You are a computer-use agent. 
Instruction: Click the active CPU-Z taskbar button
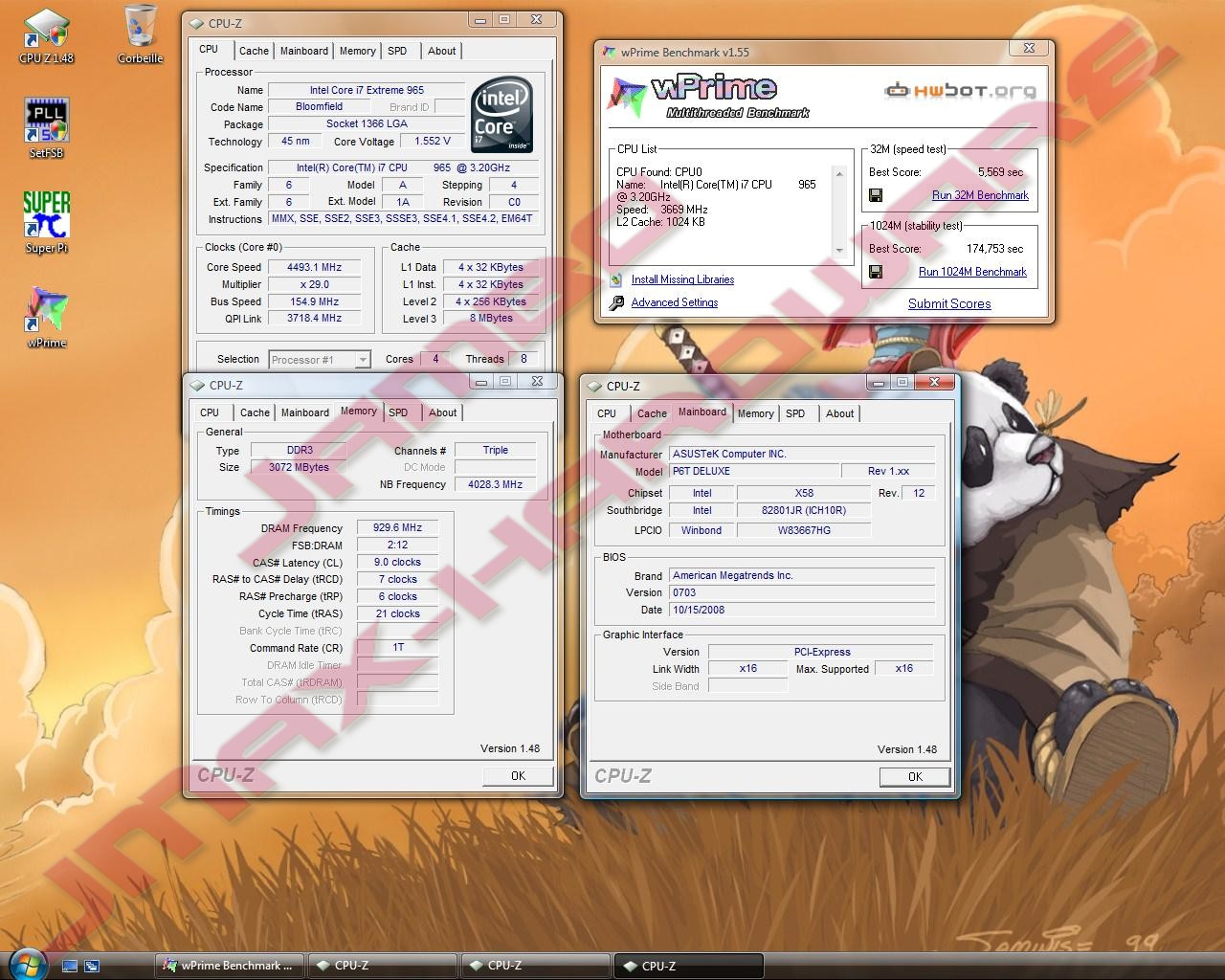(688, 966)
